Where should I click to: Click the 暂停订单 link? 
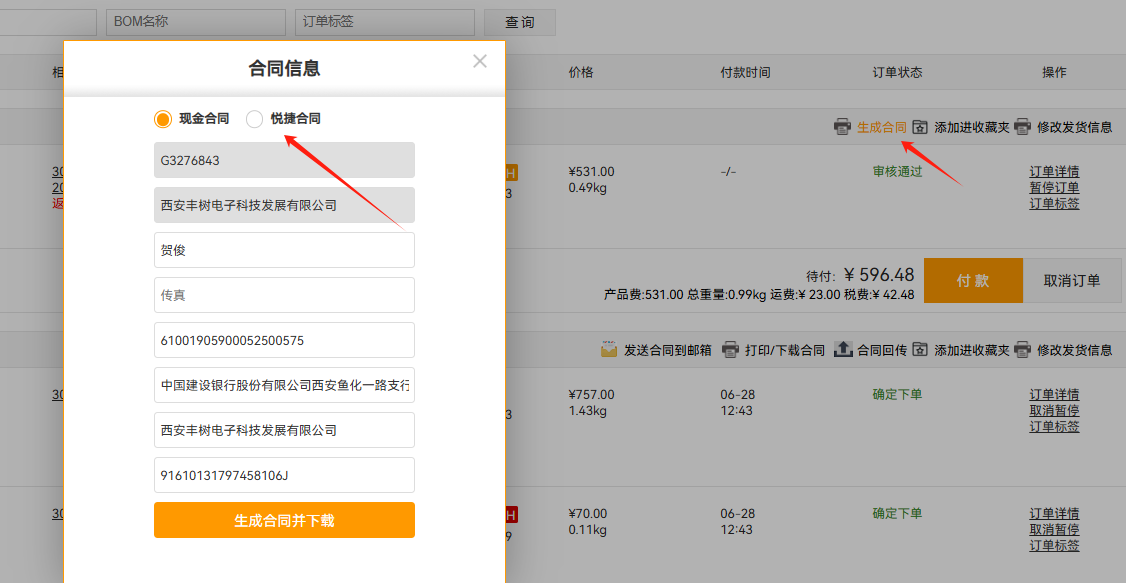[x=1054, y=188]
